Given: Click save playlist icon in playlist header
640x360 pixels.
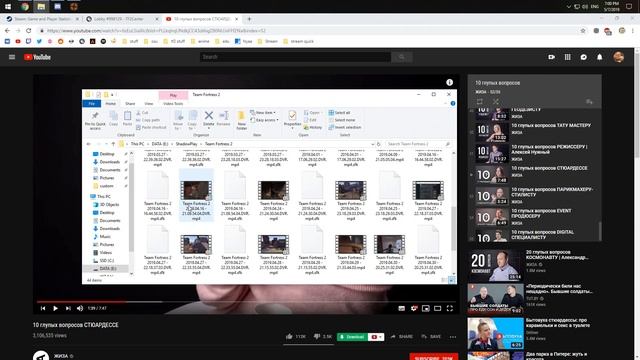Looking at the screenshot, I should 589,102.
